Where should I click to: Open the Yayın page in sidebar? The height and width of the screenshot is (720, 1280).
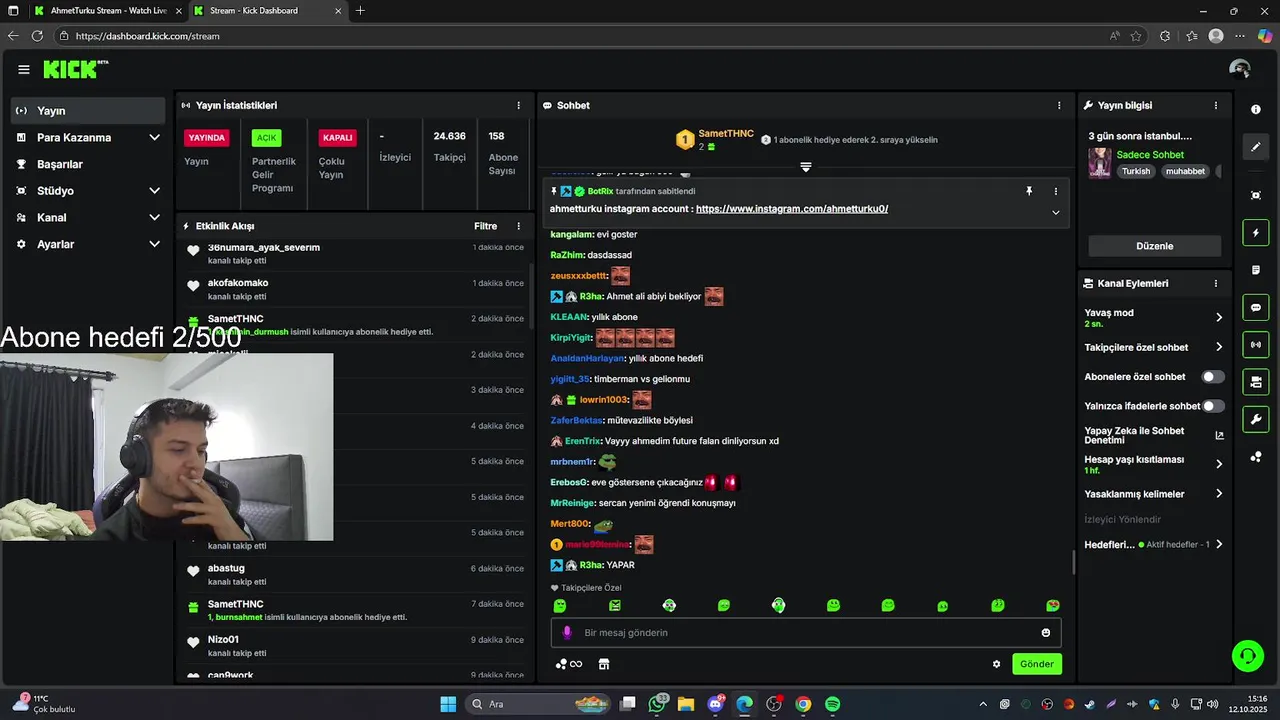[x=88, y=111]
